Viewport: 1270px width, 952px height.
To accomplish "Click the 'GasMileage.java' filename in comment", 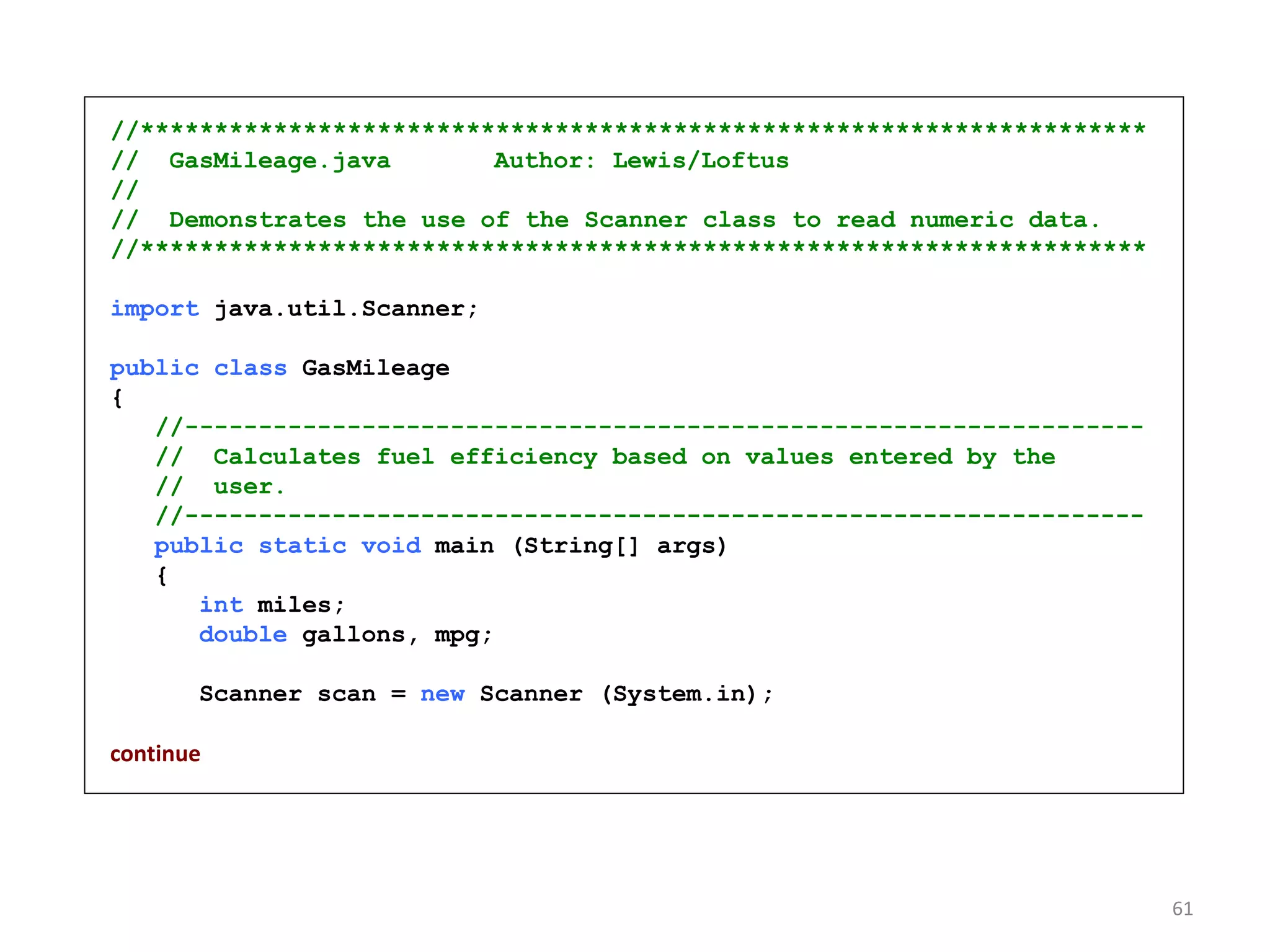I will (280, 161).
